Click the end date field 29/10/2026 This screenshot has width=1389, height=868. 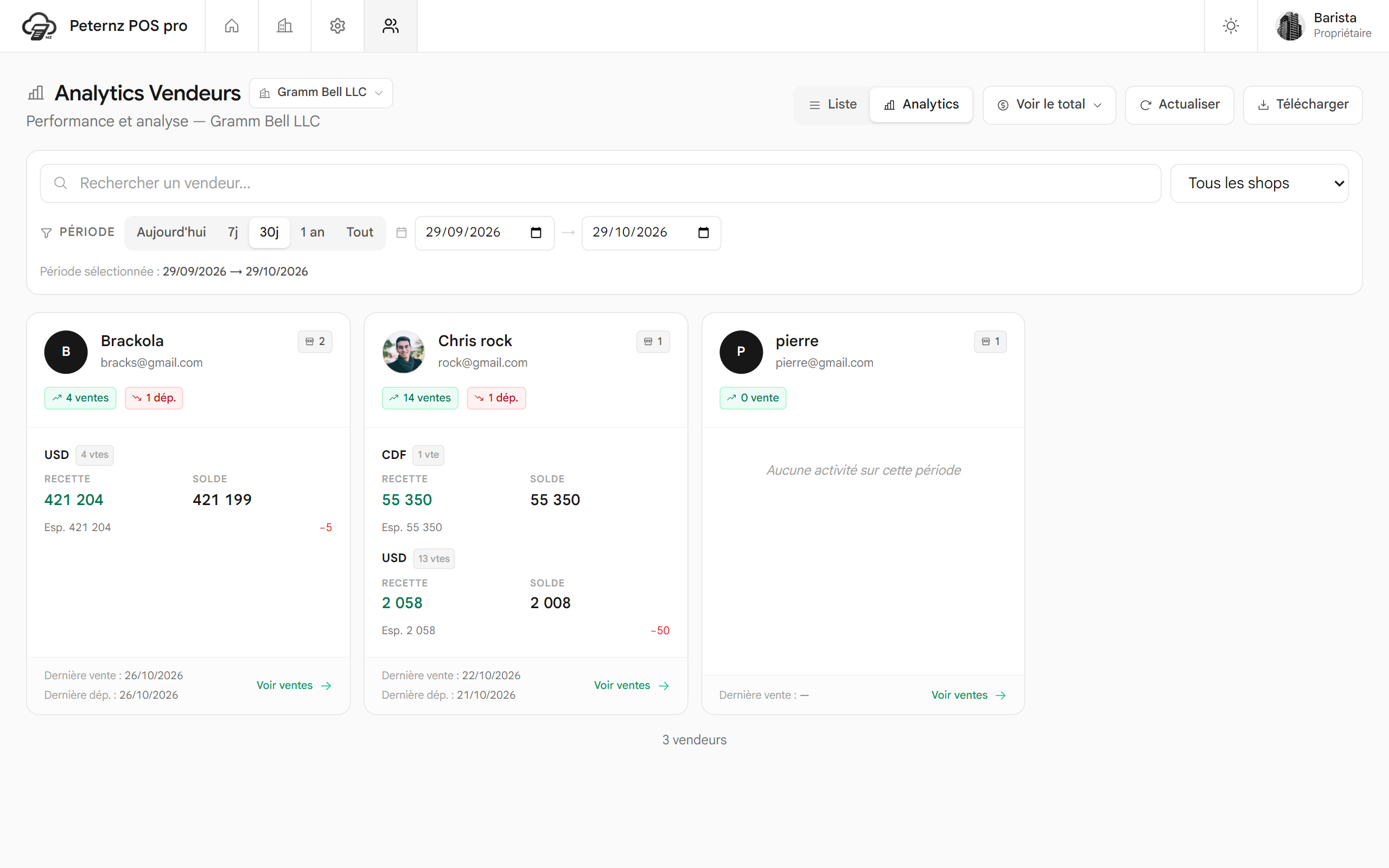tap(651, 233)
